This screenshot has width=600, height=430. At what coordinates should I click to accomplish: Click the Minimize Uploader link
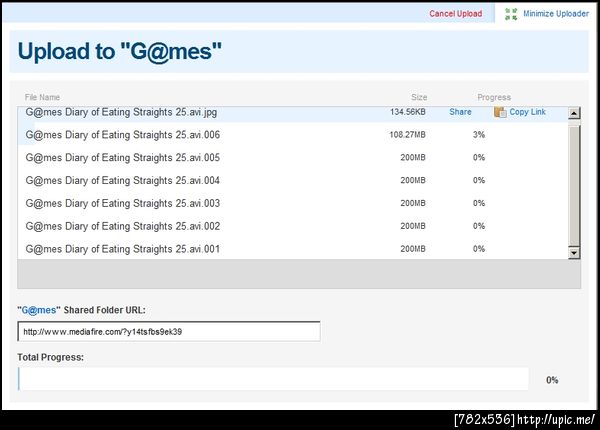point(556,14)
